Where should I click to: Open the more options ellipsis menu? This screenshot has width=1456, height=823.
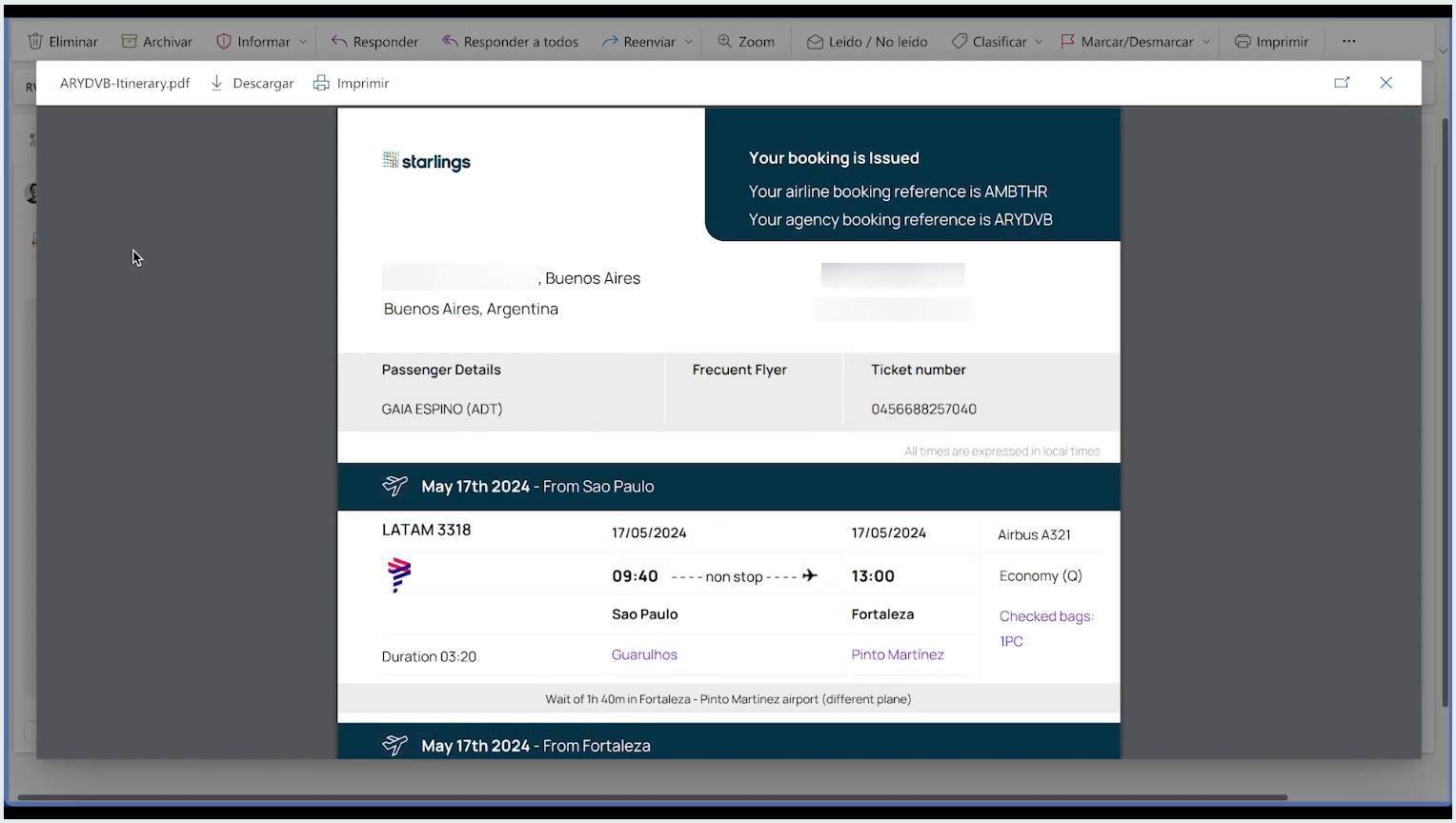pos(1348,42)
